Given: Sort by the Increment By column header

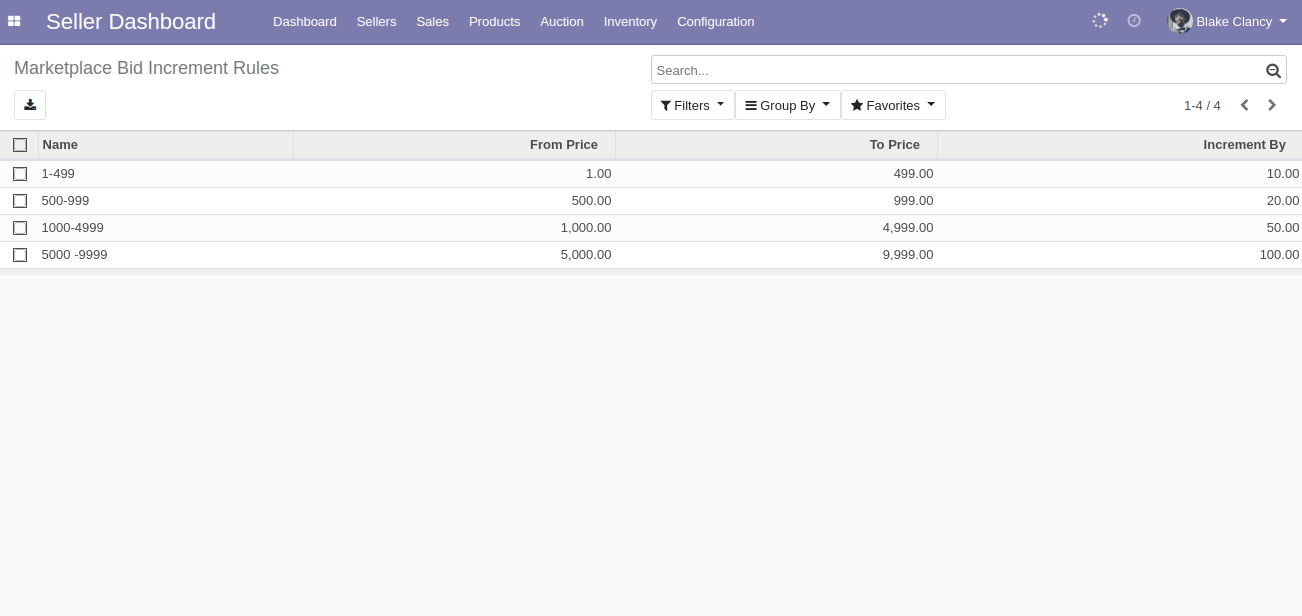Looking at the screenshot, I should tap(1120, 145).
